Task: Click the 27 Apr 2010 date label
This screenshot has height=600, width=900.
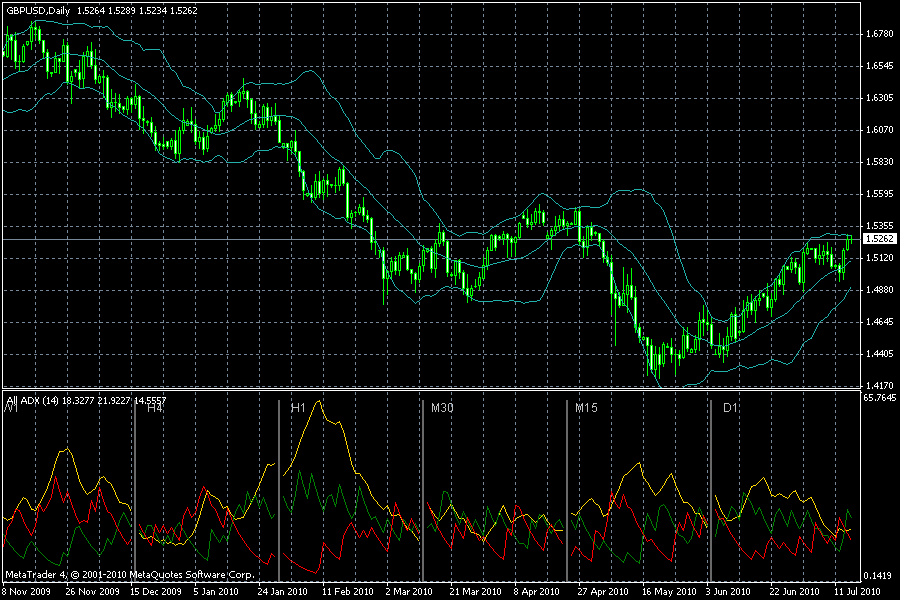Action: click(x=603, y=591)
